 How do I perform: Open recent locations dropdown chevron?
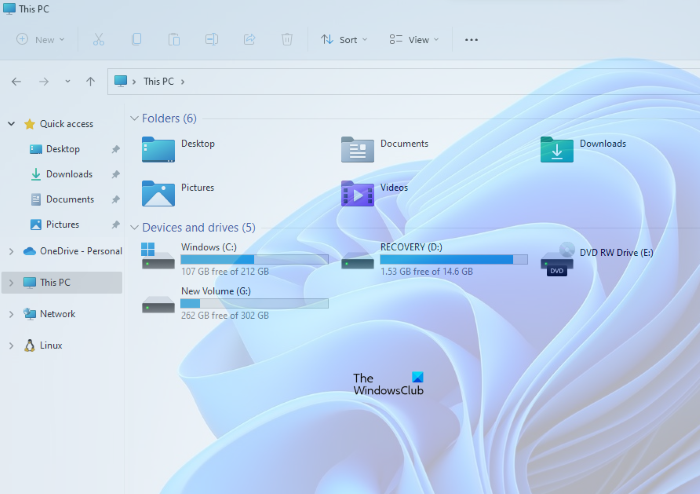[67, 81]
